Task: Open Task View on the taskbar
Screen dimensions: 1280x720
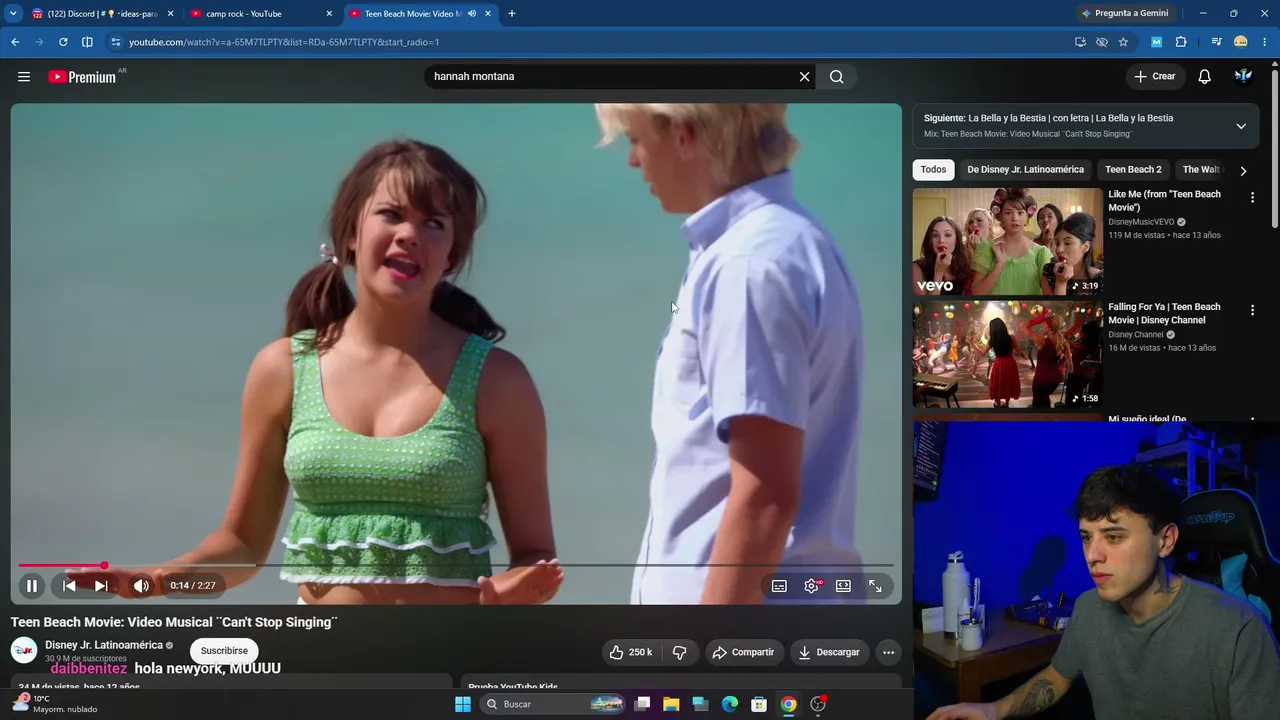Action: point(642,704)
